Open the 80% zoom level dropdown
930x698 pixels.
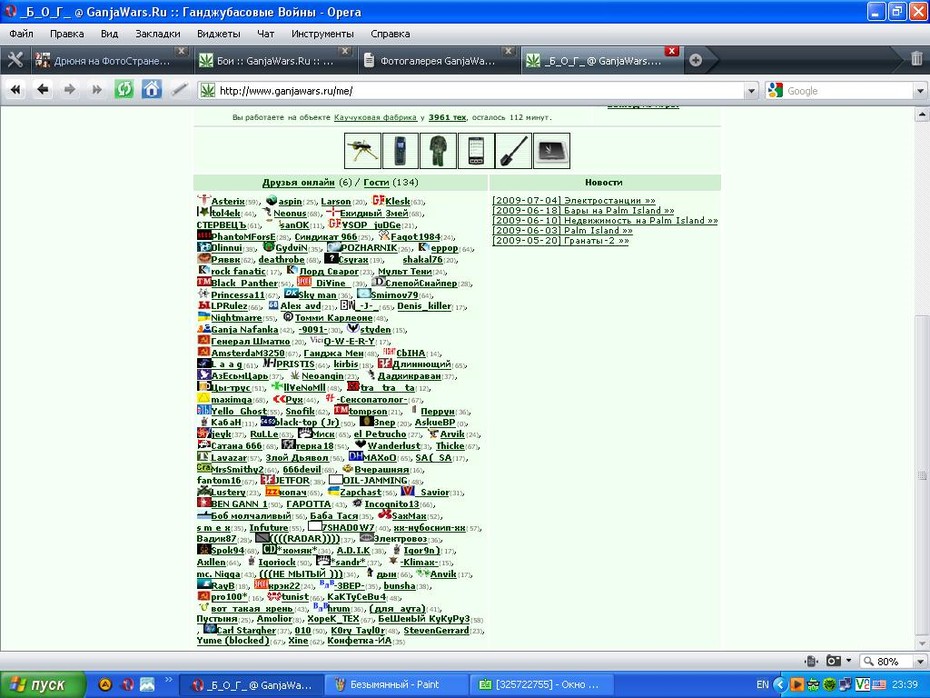pyautogui.click(x=920, y=661)
